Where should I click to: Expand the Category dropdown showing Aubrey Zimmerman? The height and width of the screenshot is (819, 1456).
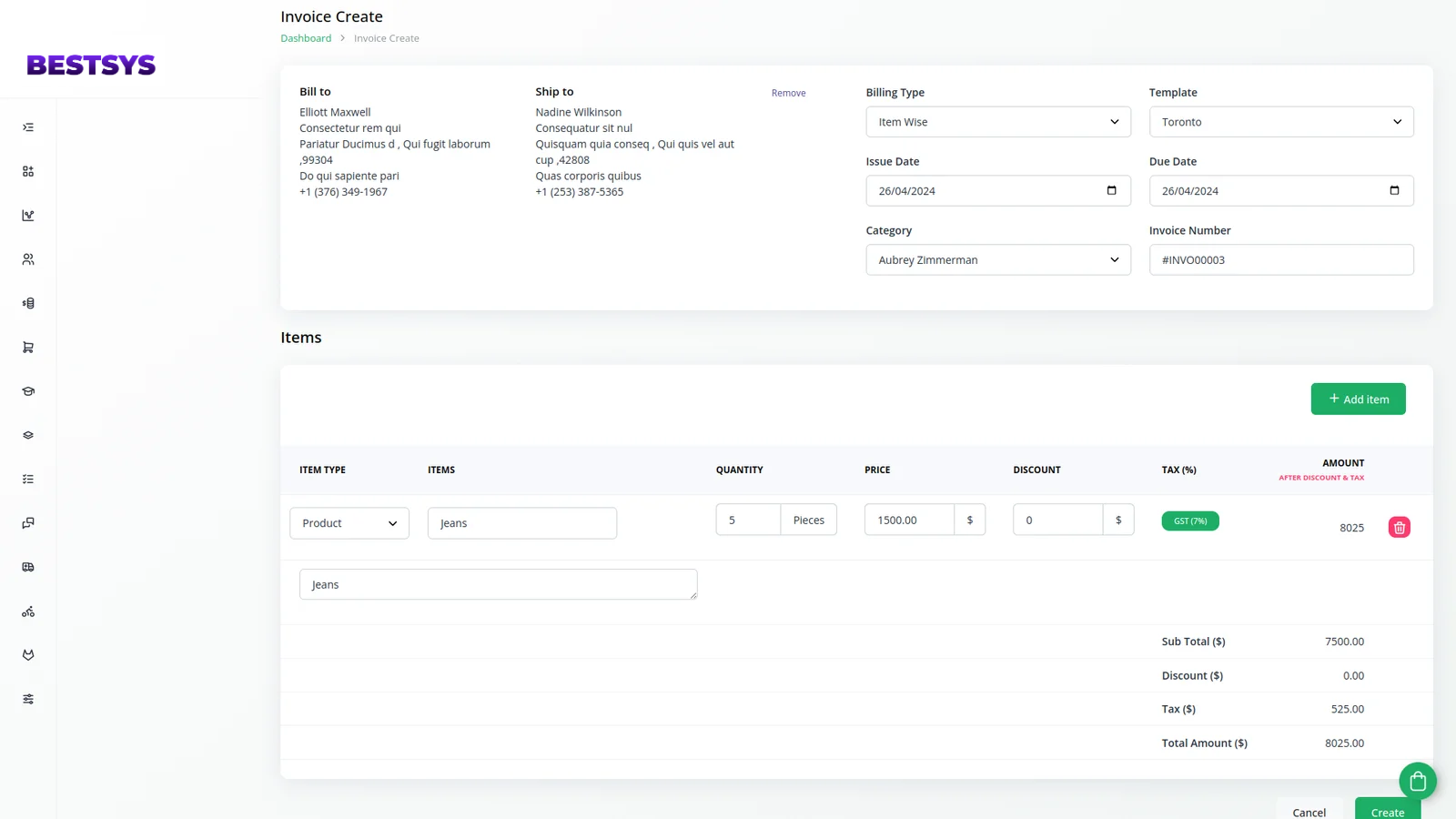997,260
